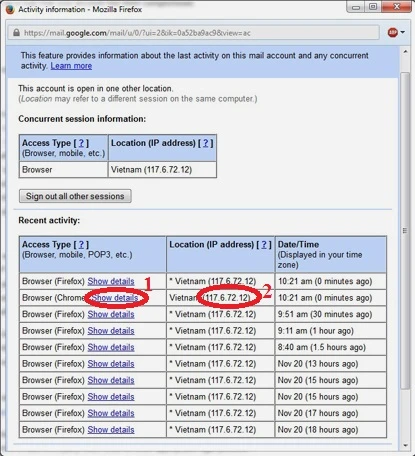Click the scrollbar up arrow
Screen dimensions: 415x456
pyautogui.click(x=405, y=52)
